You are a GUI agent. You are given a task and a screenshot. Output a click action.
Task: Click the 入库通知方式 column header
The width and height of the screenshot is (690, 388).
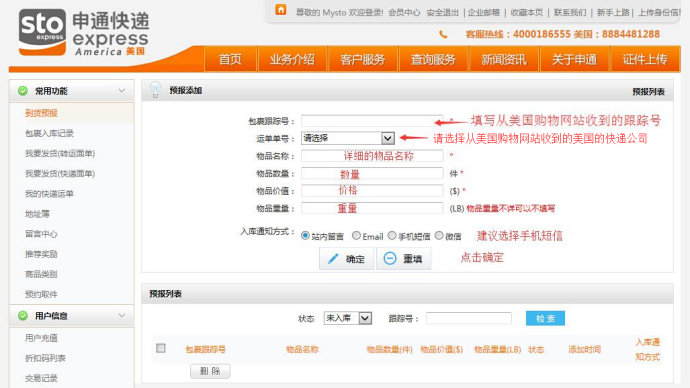tap(648, 349)
